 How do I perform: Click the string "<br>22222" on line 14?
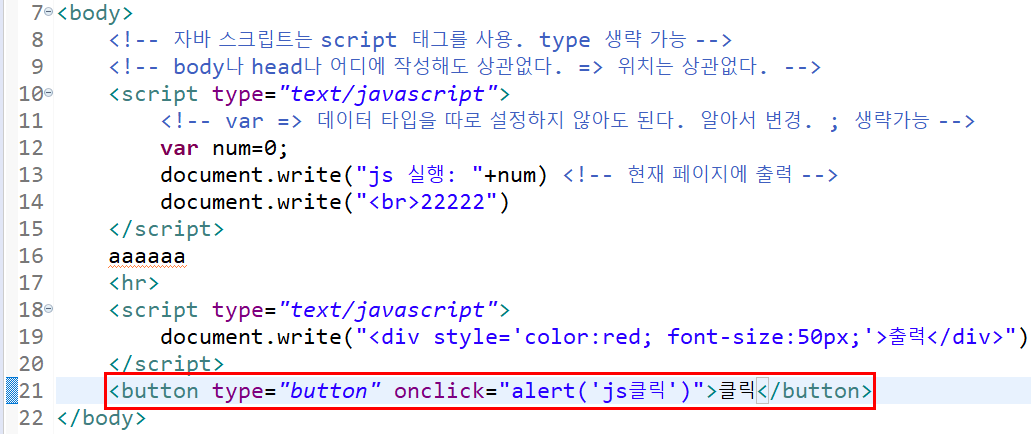[x=427, y=202]
